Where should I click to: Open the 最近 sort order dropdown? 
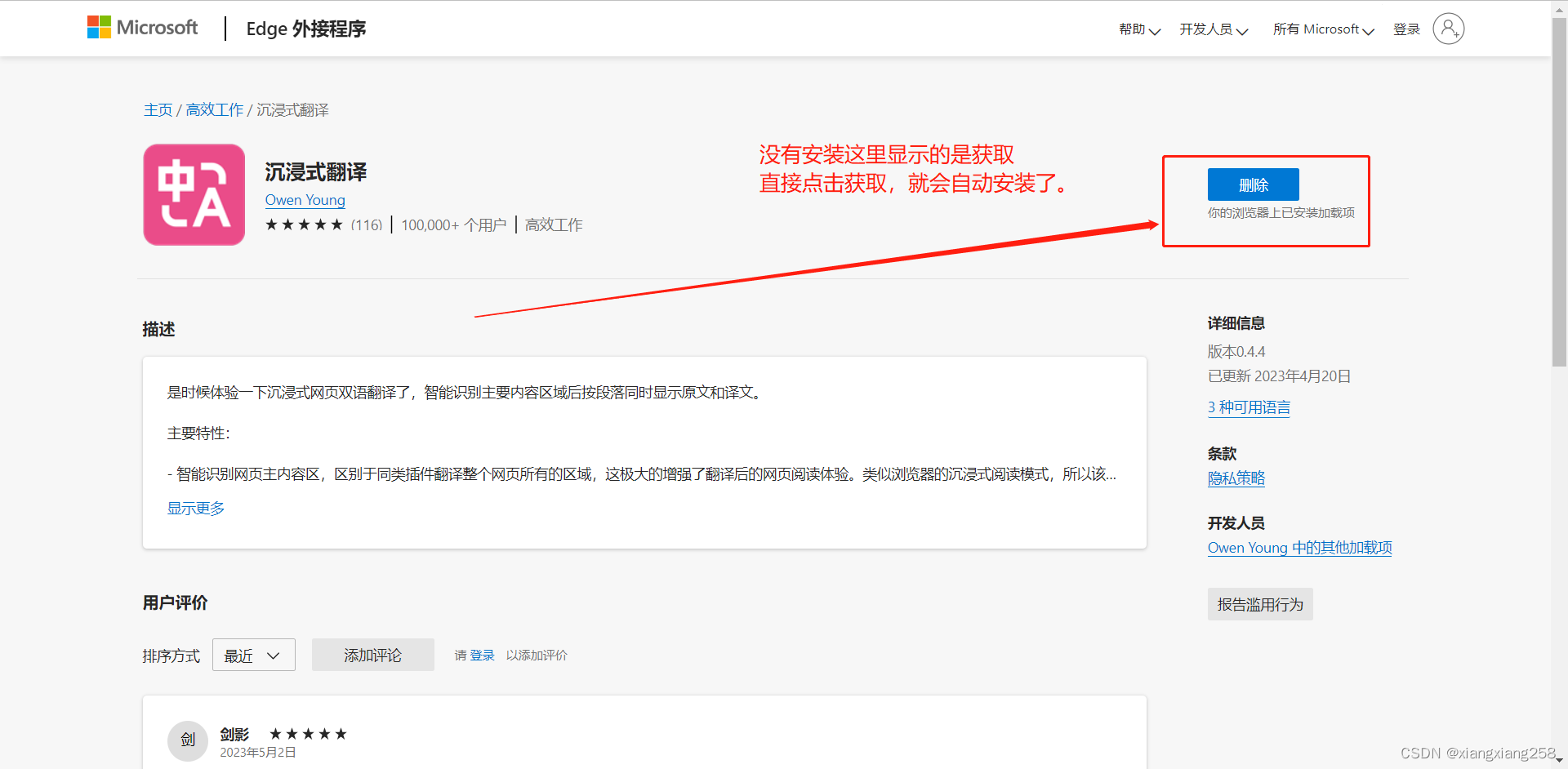253,655
